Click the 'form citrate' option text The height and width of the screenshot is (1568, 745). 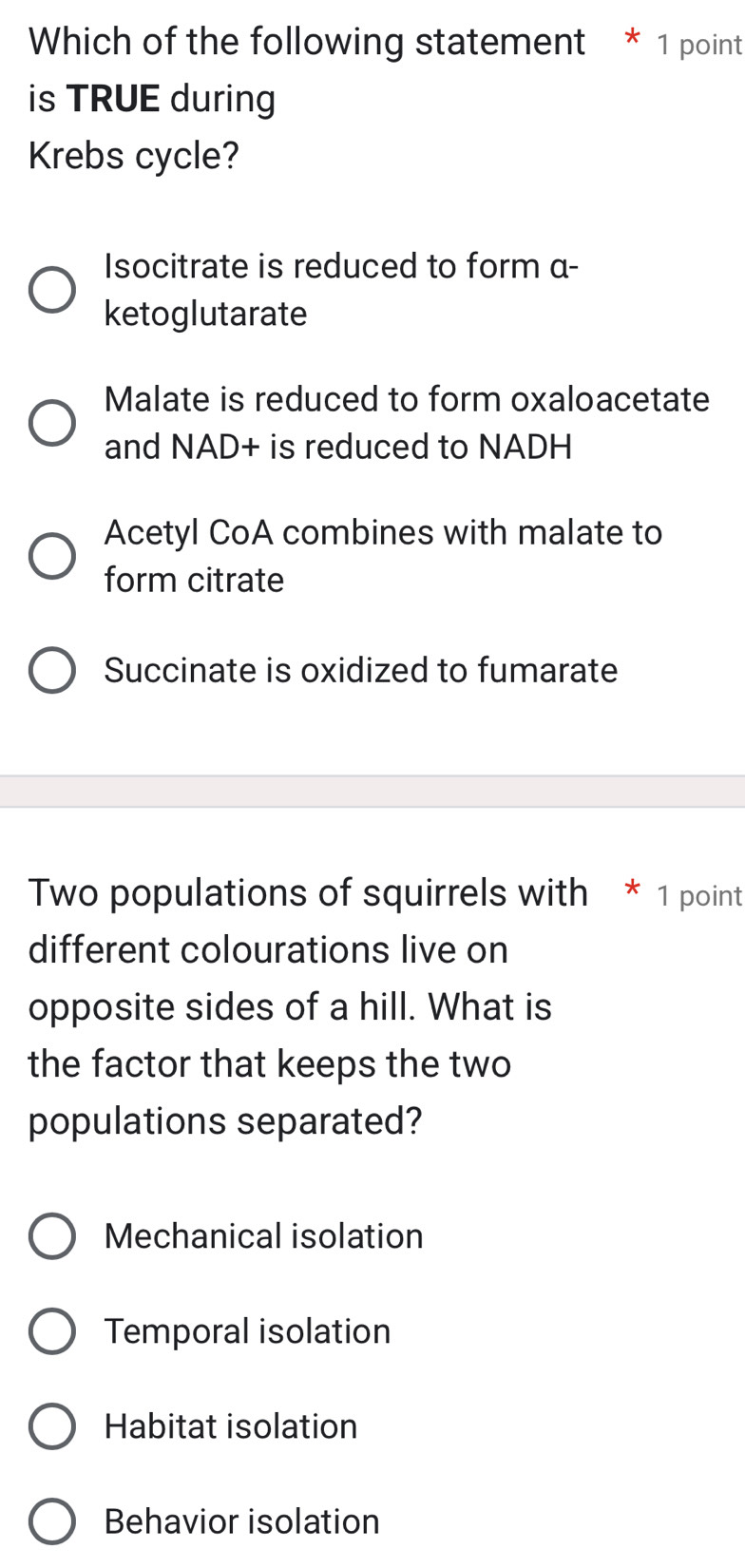point(193,579)
